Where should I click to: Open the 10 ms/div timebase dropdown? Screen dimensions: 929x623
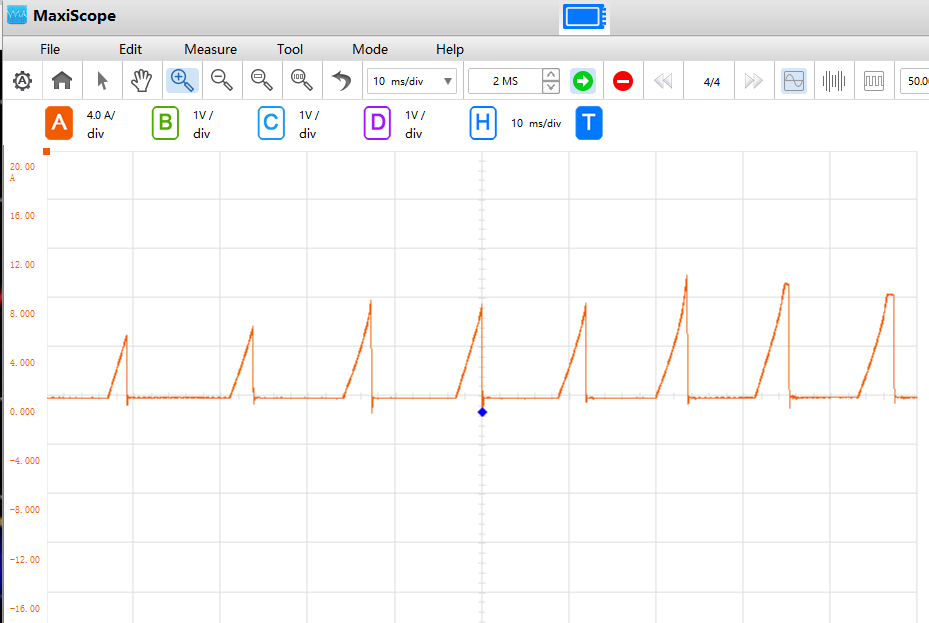click(x=412, y=81)
